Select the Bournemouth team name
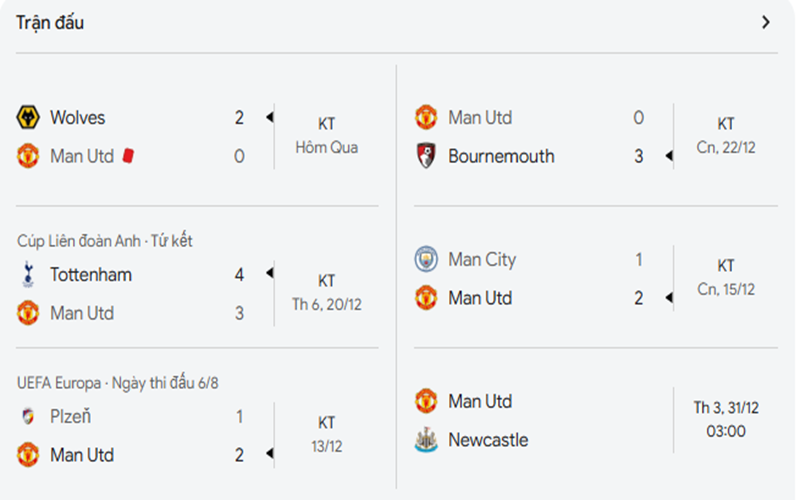 point(501,156)
